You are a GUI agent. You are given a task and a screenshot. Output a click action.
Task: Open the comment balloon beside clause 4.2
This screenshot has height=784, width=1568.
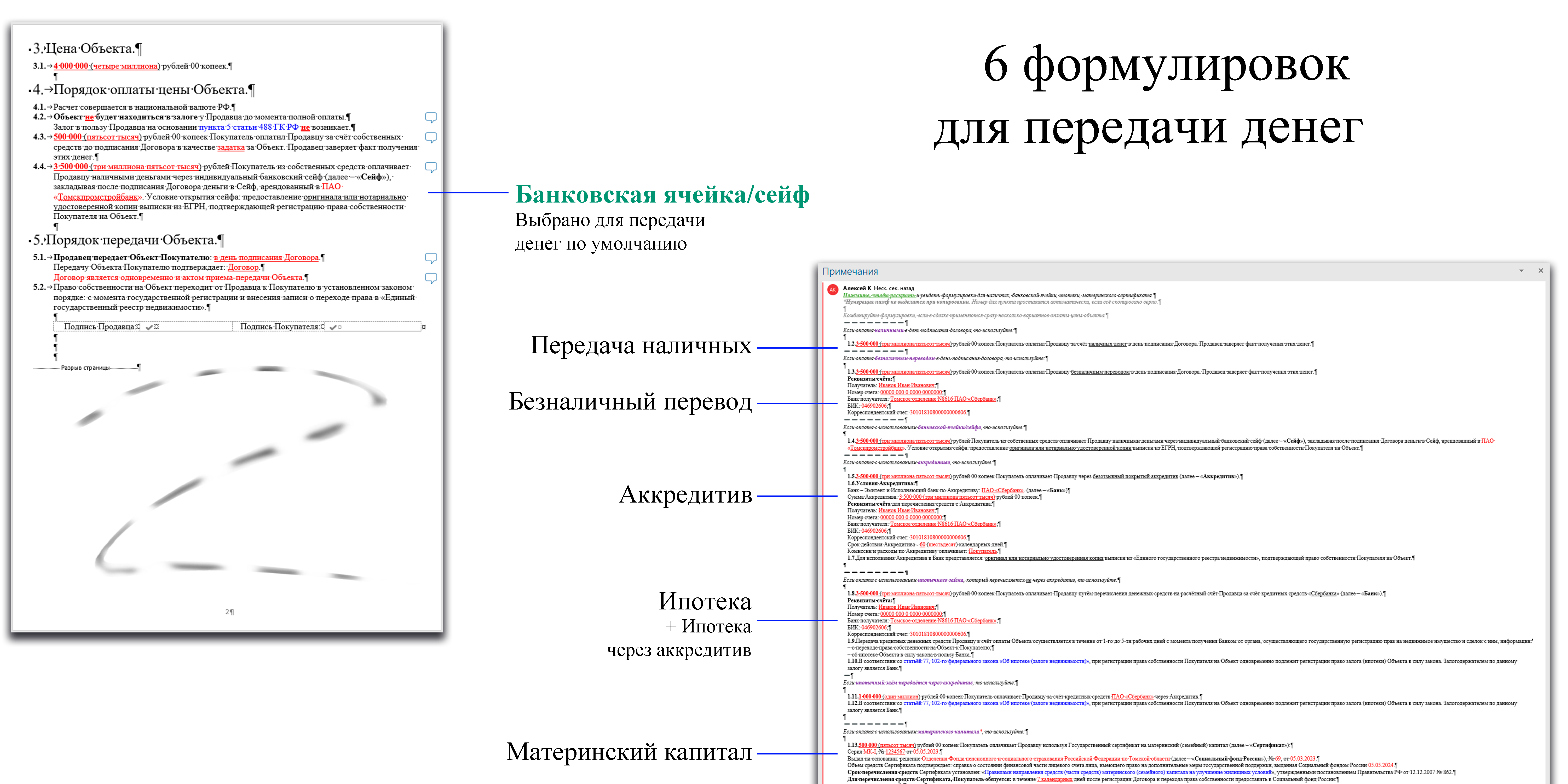click(x=431, y=118)
